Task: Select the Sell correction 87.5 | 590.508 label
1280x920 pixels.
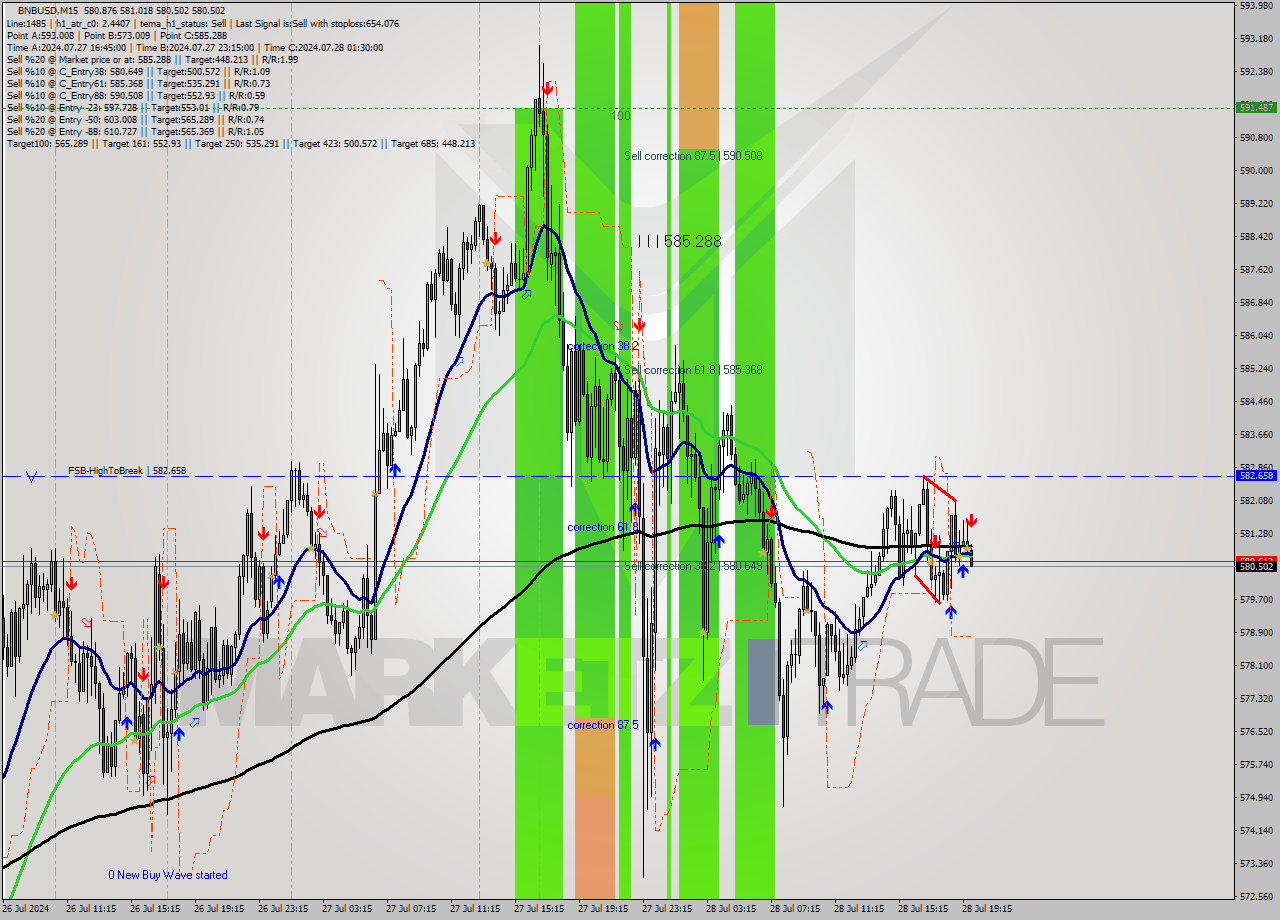Action: click(x=693, y=156)
